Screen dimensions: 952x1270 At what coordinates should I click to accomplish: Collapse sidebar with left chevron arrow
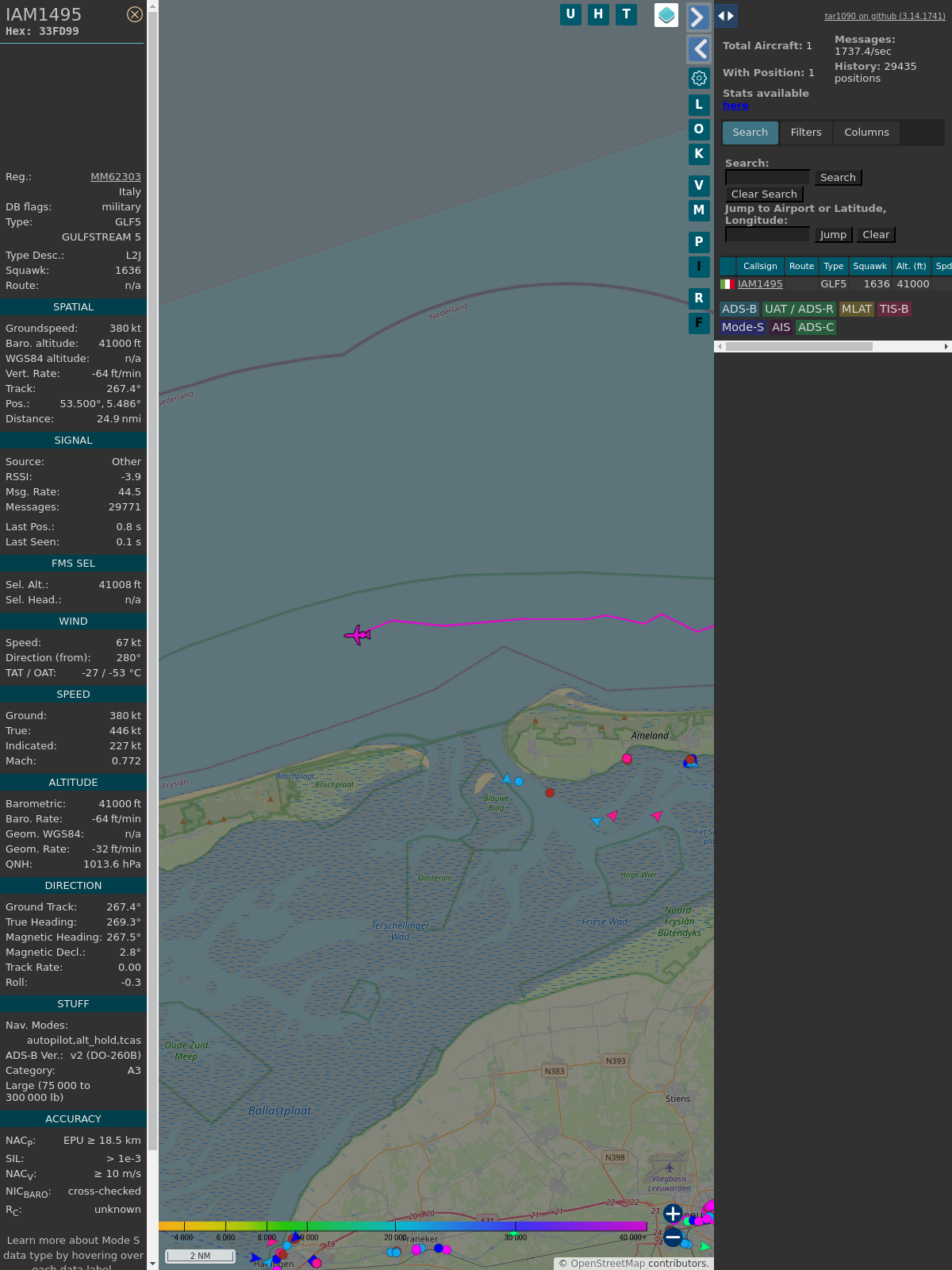698,49
